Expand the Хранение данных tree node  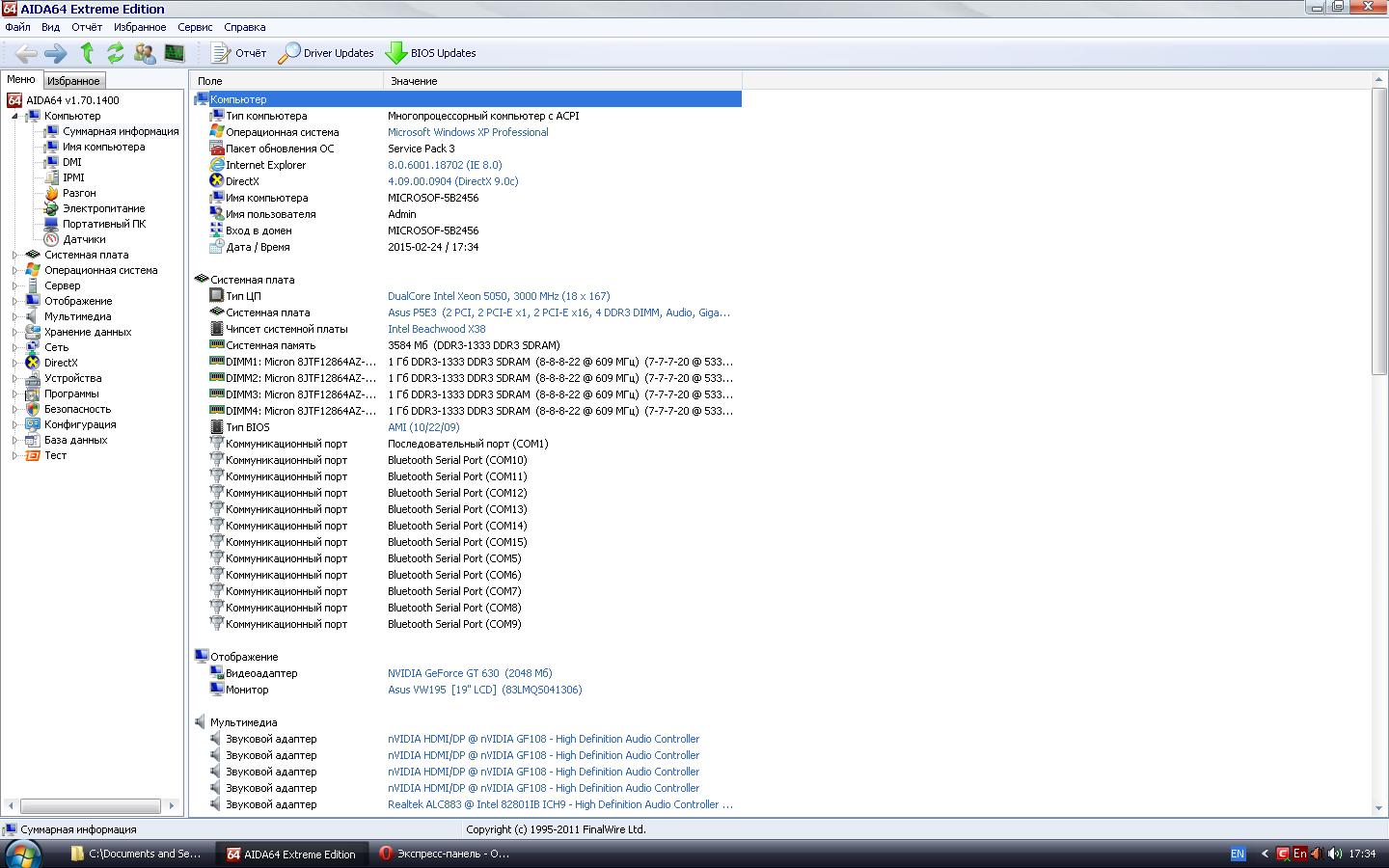15,332
